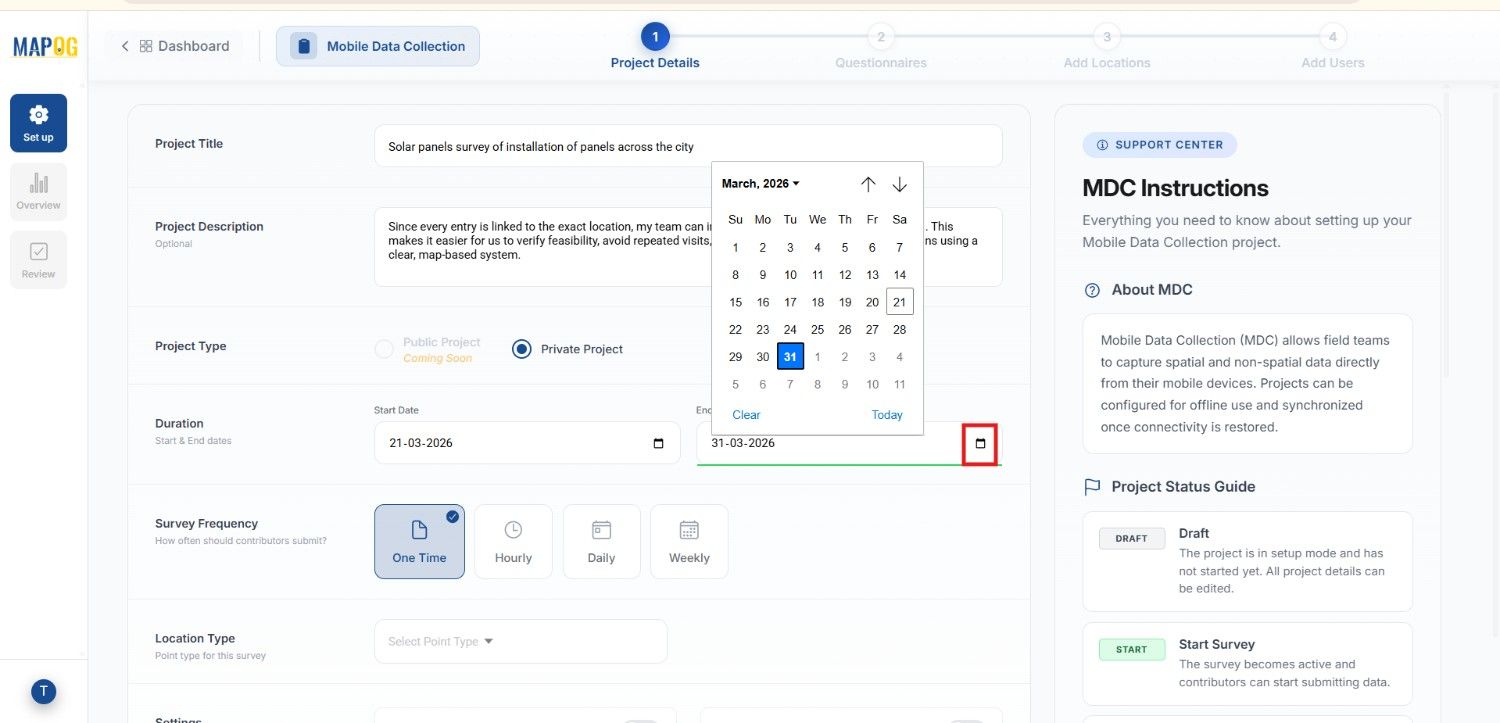Image resolution: width=1500 pixels, height=723 pixels.
Task: Select March 21 in the calendar
Action: (x=899, y=301)
